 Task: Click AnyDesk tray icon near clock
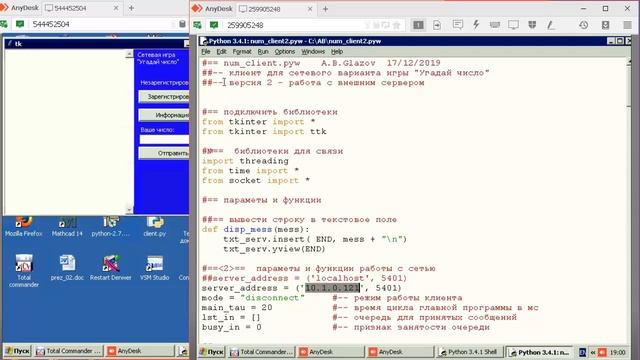click(602, 352)
